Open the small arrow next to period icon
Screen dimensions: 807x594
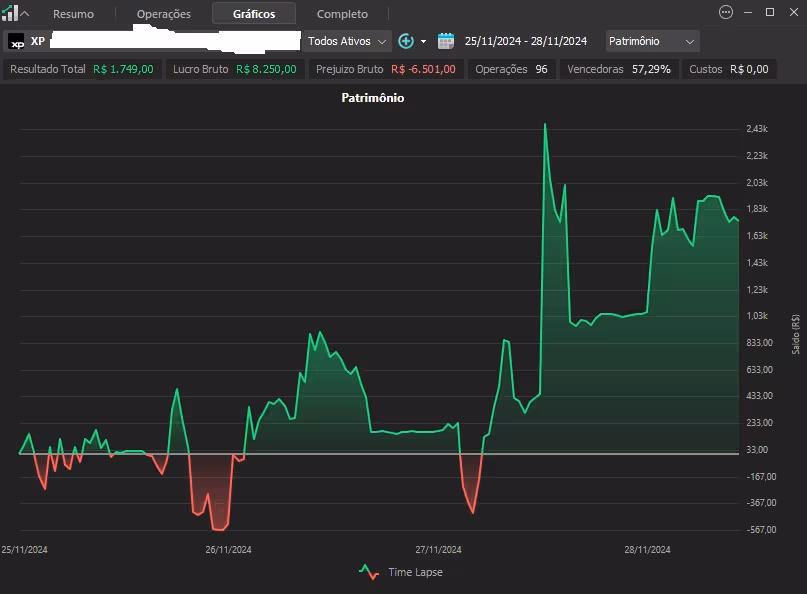423,42
